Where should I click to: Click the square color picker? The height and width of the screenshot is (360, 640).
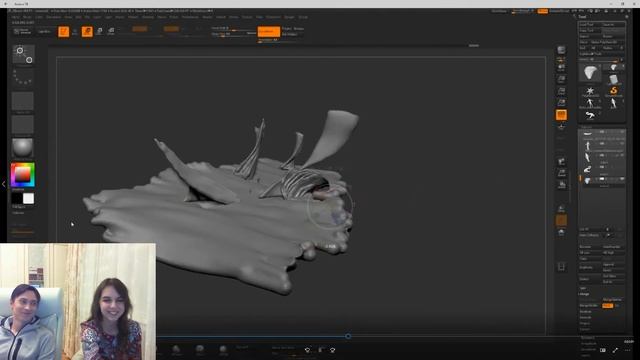point(23,175)
